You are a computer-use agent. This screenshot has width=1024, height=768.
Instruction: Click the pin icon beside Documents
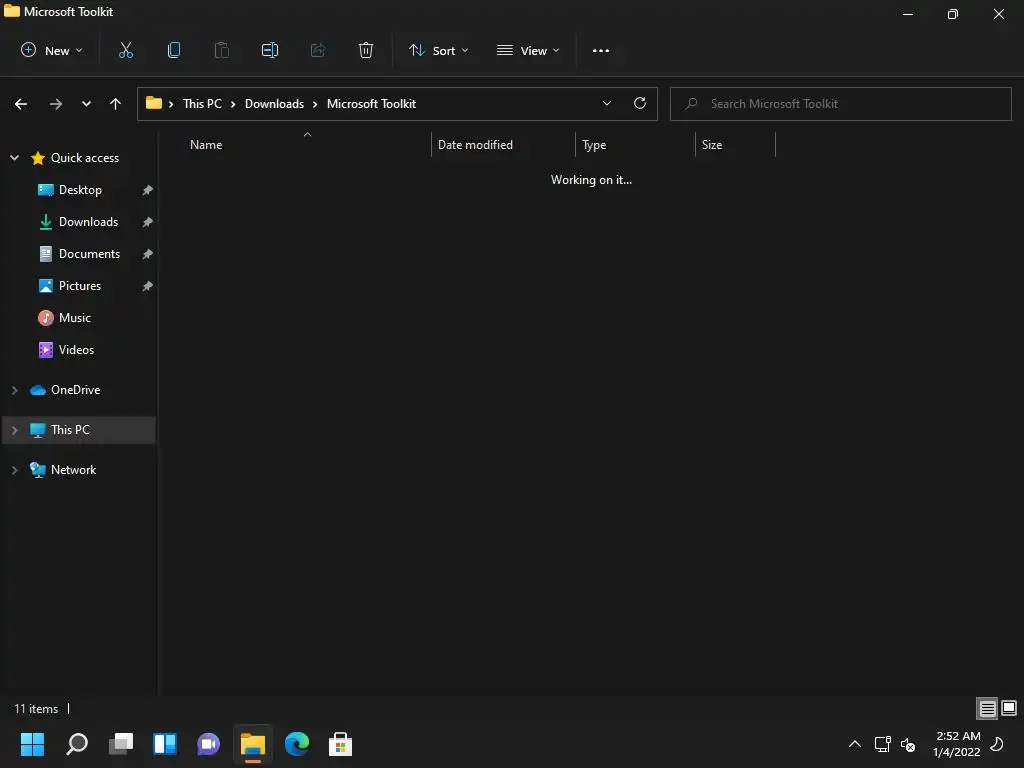[148, 254]
